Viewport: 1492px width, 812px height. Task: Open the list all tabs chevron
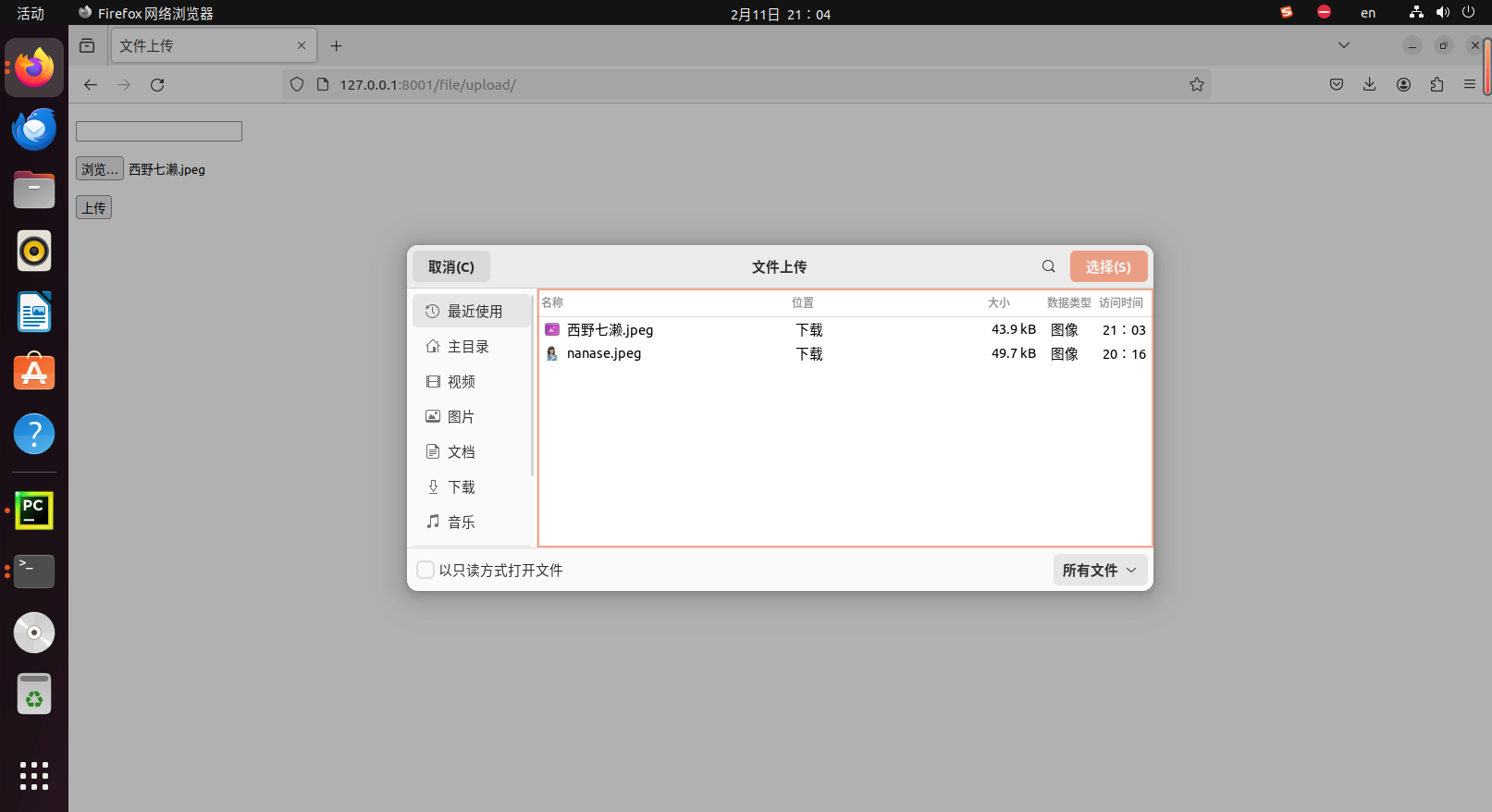[1343, 45]
